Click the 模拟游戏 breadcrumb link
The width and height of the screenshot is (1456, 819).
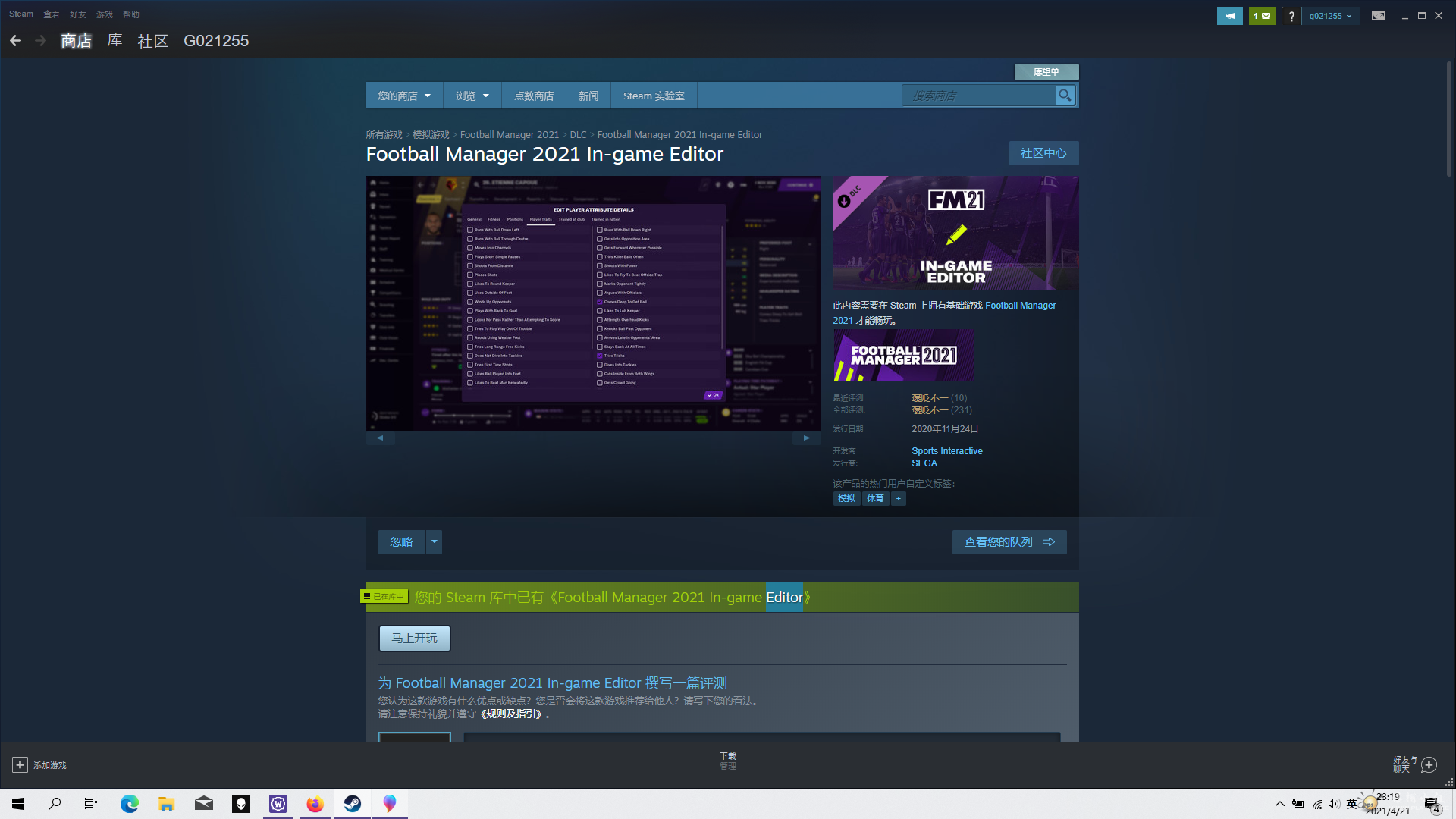[x=431, y=134]
